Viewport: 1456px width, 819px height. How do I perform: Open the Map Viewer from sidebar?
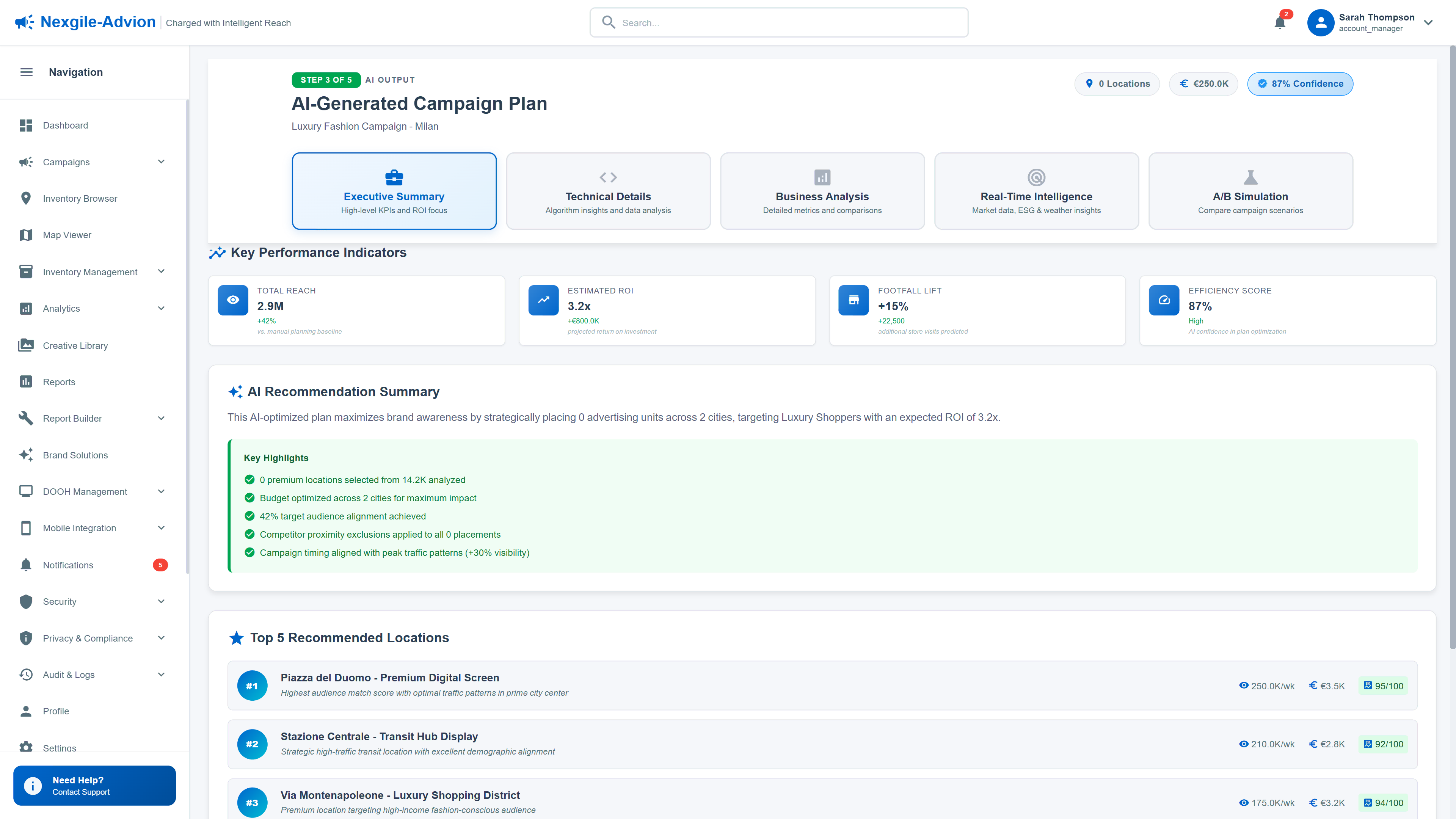(x=67, y=235)
